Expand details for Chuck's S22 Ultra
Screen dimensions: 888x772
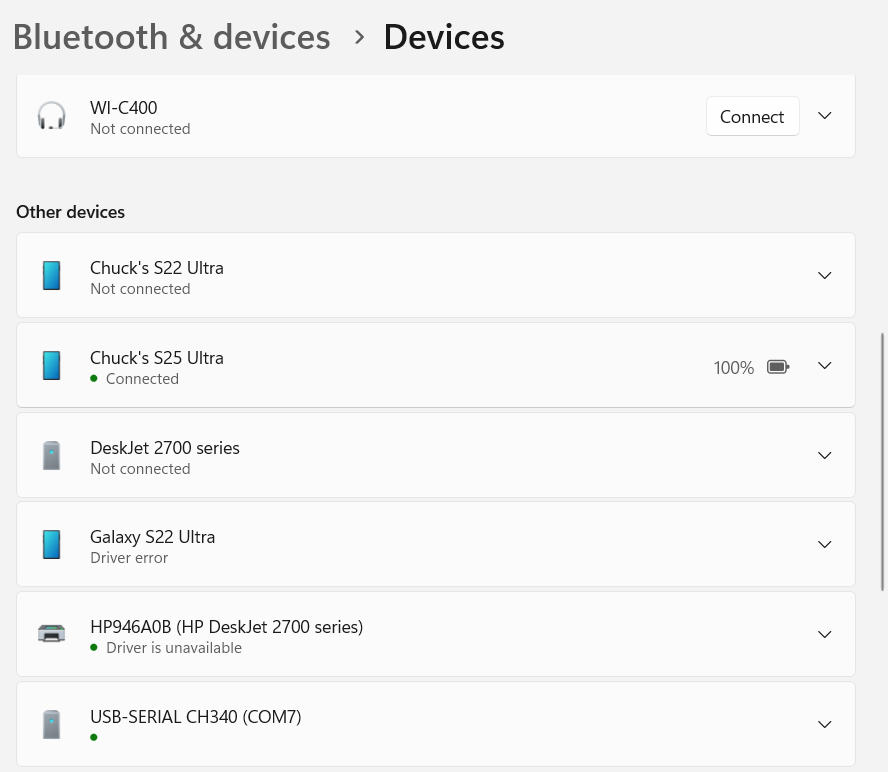(x=824, y=275)
